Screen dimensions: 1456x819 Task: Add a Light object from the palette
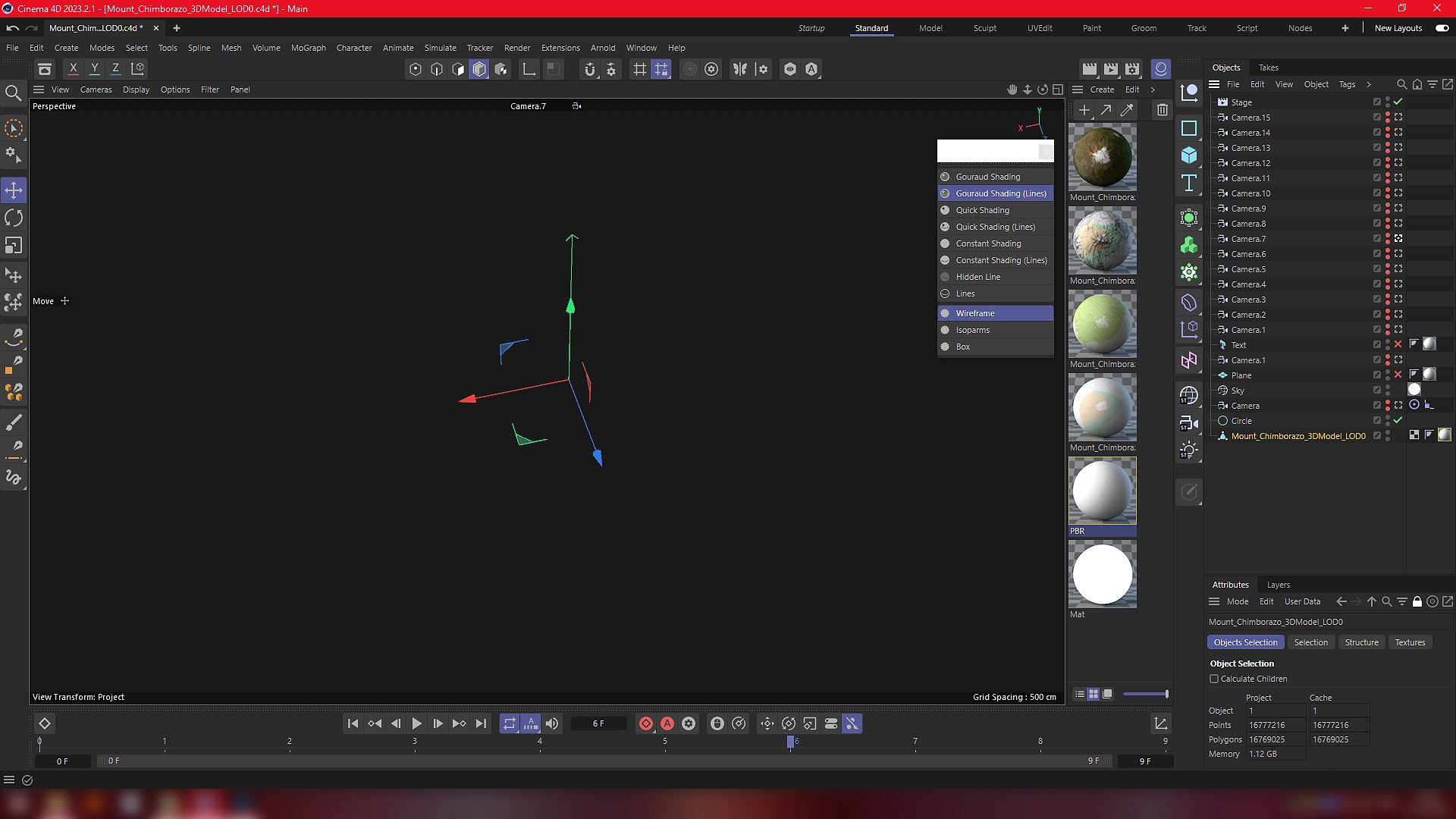coord(1189,450)
